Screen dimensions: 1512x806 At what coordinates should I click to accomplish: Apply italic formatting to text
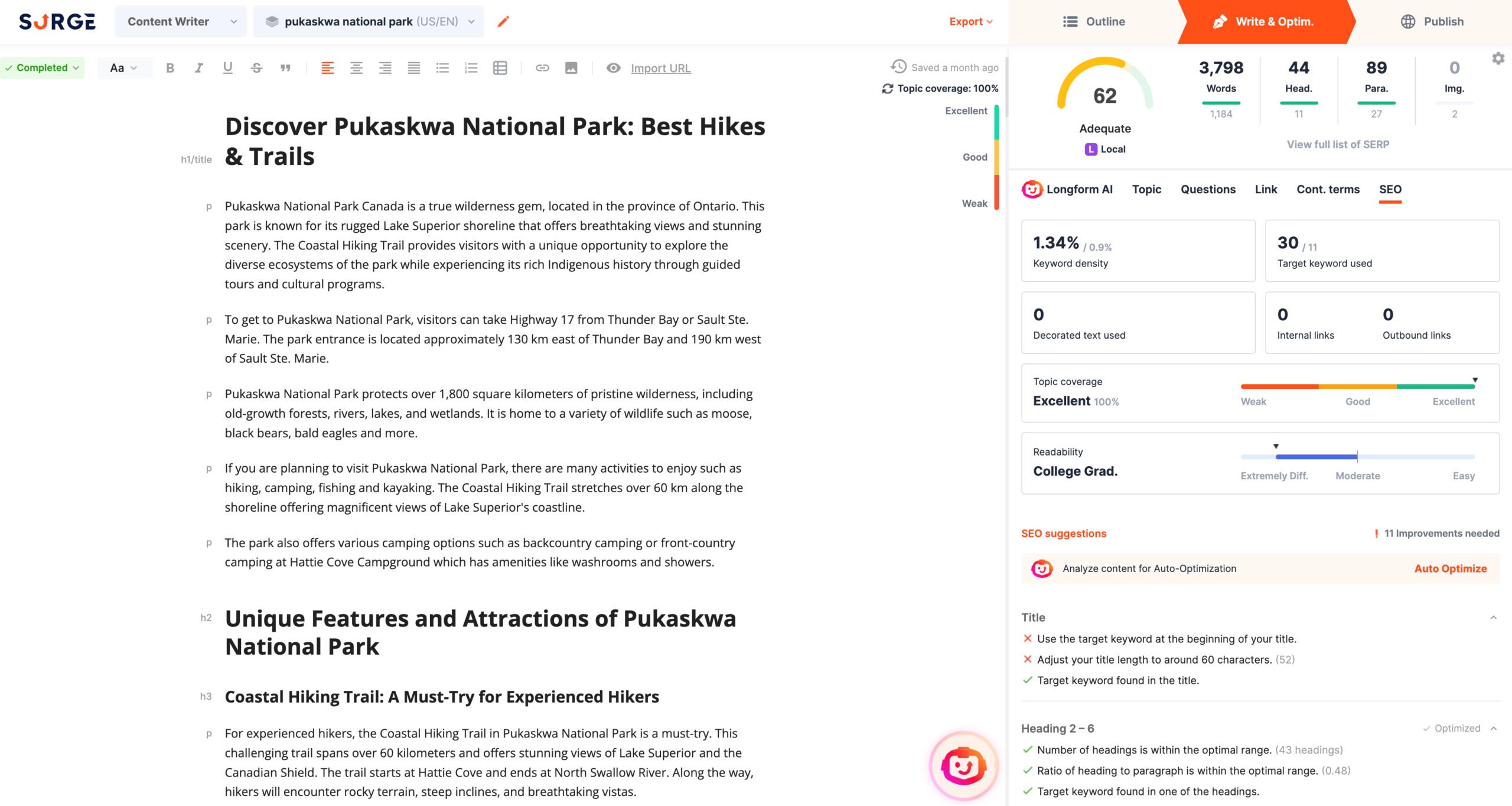pos(199,68)
